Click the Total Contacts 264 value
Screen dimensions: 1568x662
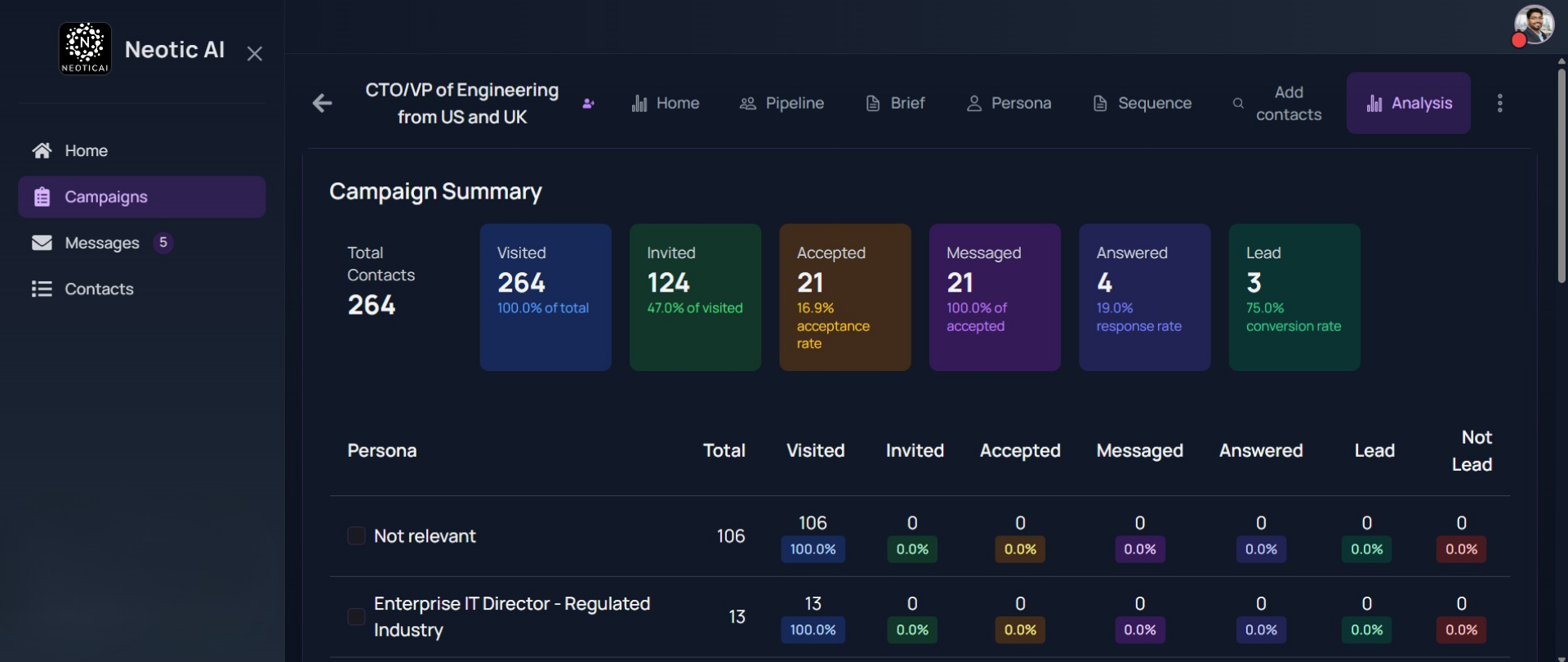[372, 305]
